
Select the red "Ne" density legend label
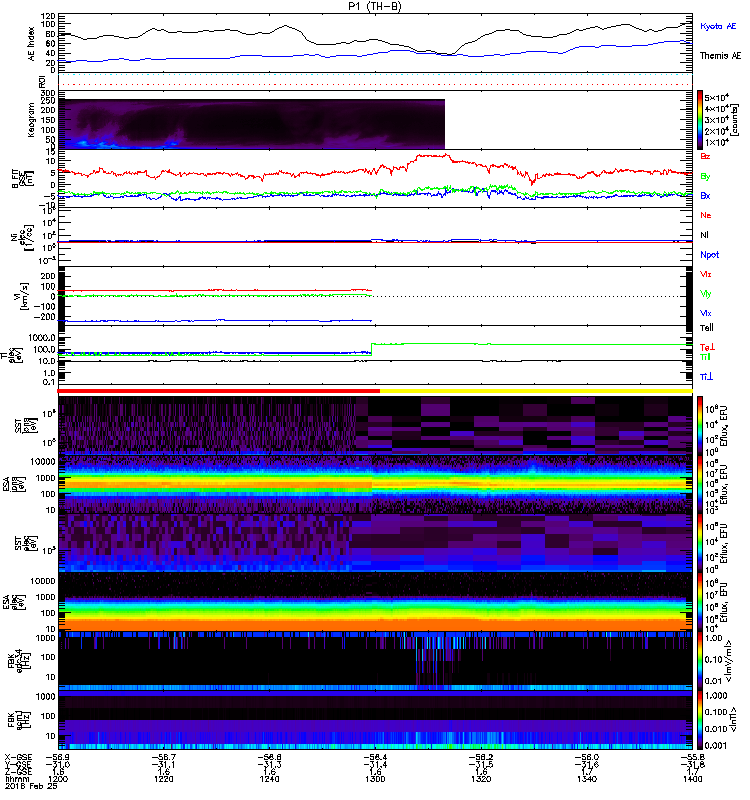coord(706,215)
